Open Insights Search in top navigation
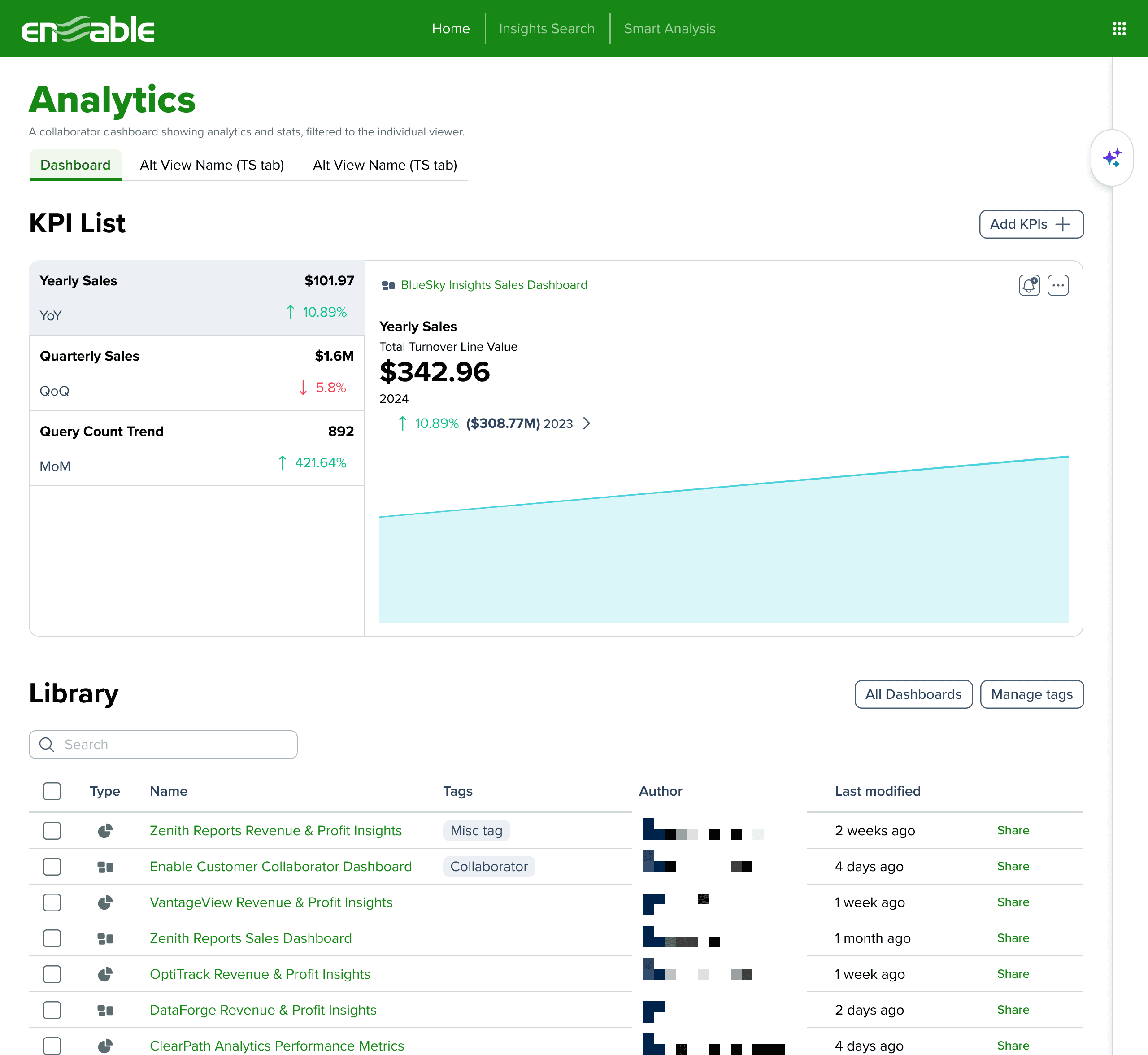 [547, 29]
